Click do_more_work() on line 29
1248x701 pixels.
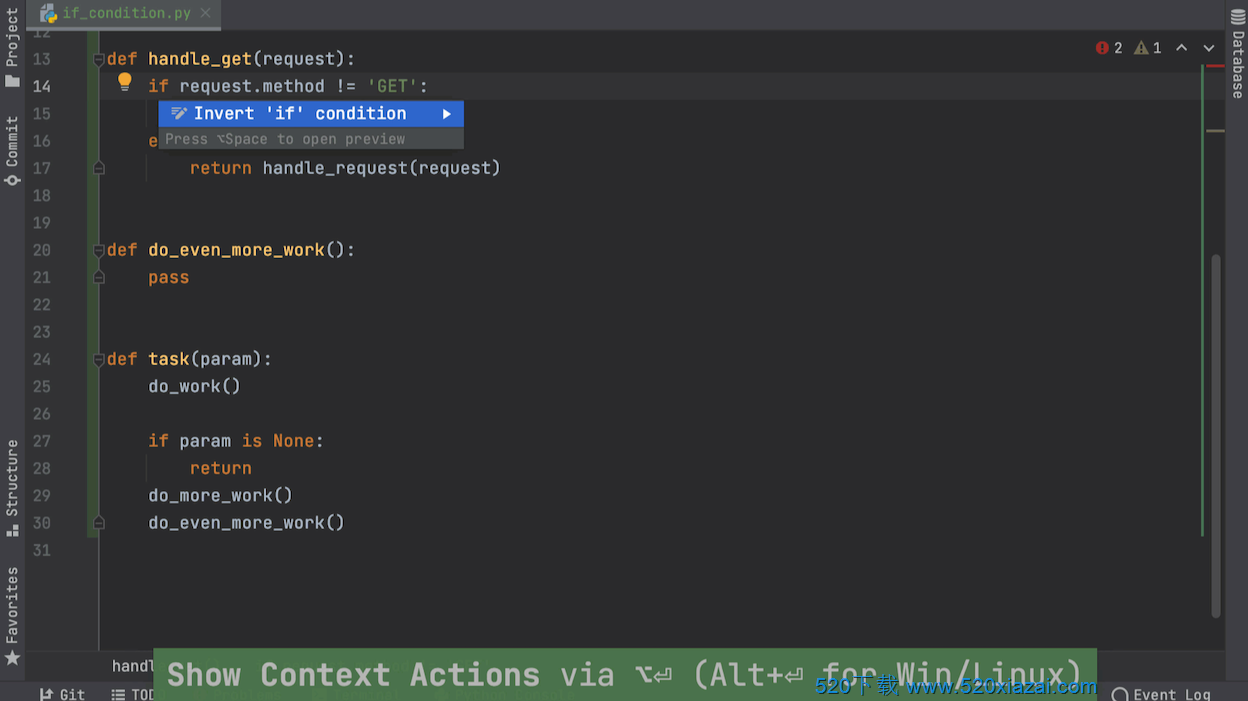pyautogui.click(x=221, y=495)
